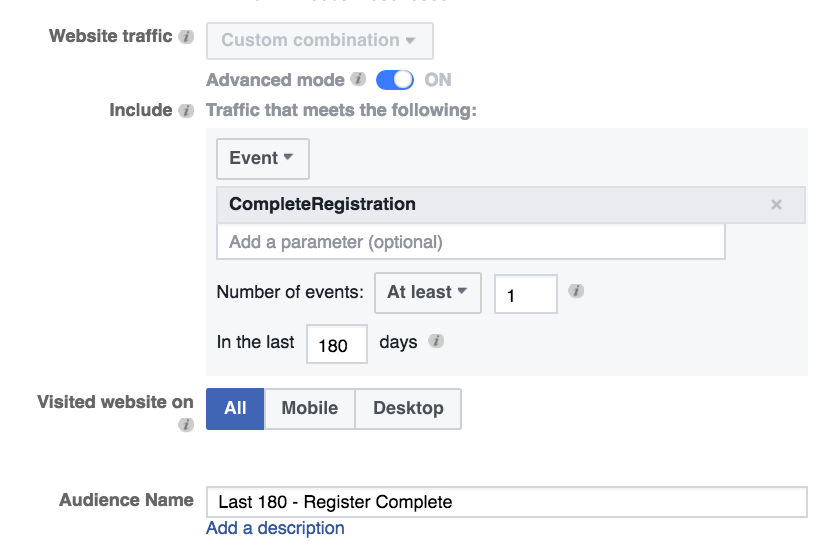Expand the Event dropdown

(262, 159)
